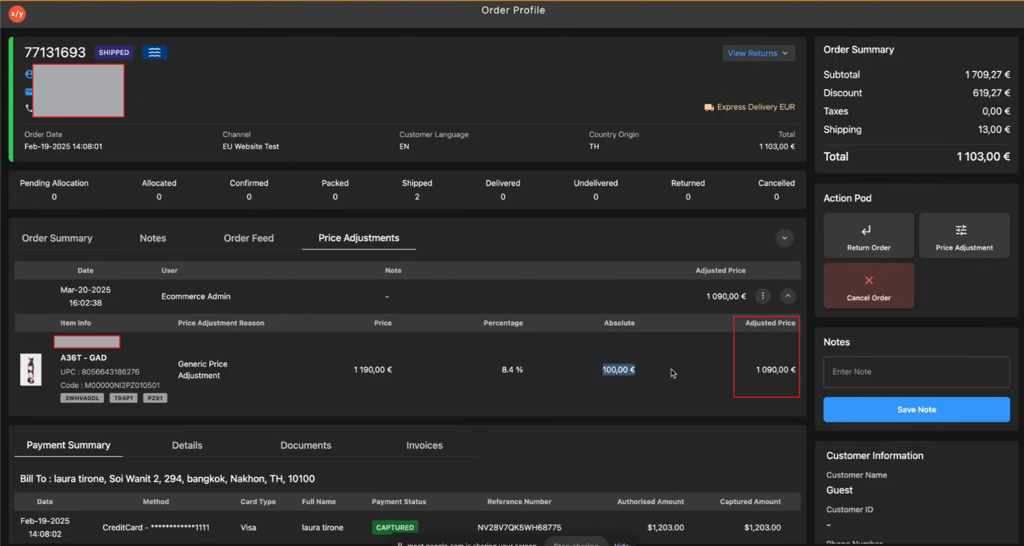Click the Ecommerce Admin user cell
Screen dimensions: 1024x546
pyautogui.click(x=196, y=296)
